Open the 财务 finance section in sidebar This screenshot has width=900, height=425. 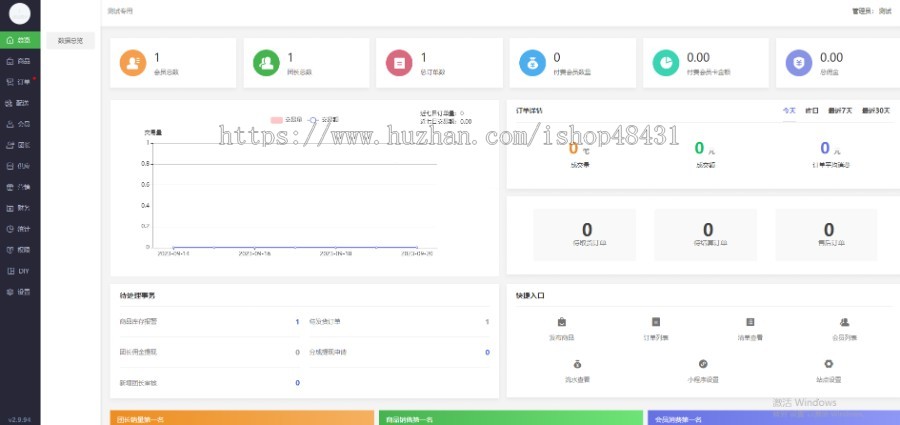point(20,208)
